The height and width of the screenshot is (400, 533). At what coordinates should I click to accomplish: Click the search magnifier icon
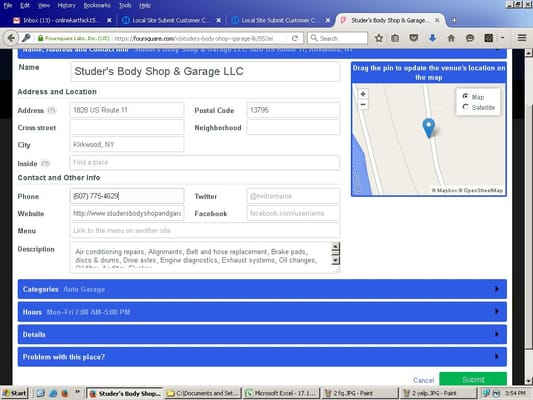314,38
